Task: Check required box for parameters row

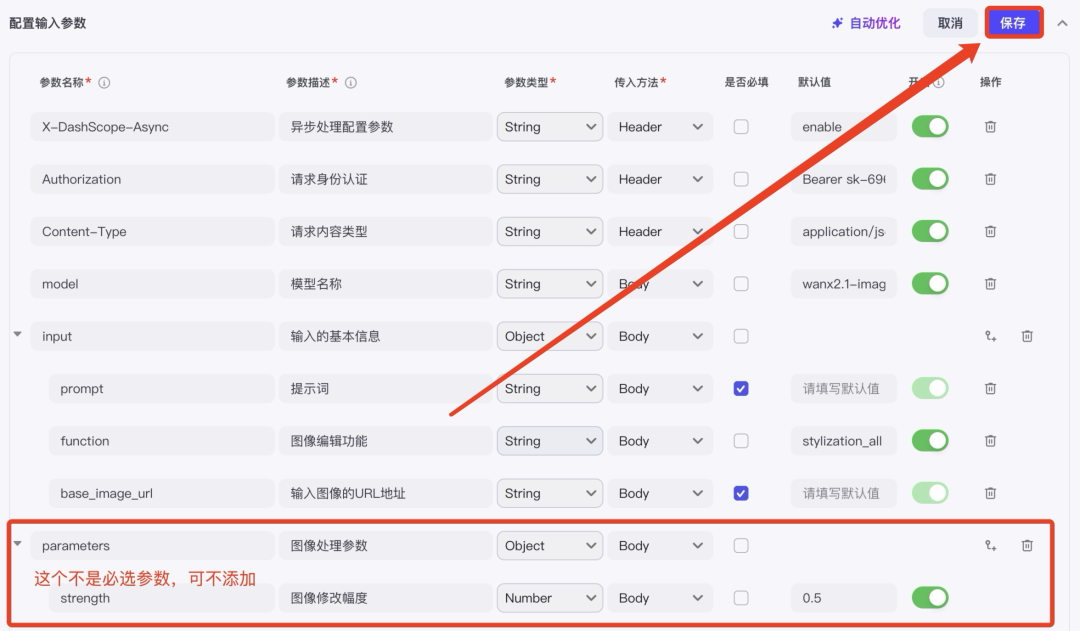Action: [741, 546]
